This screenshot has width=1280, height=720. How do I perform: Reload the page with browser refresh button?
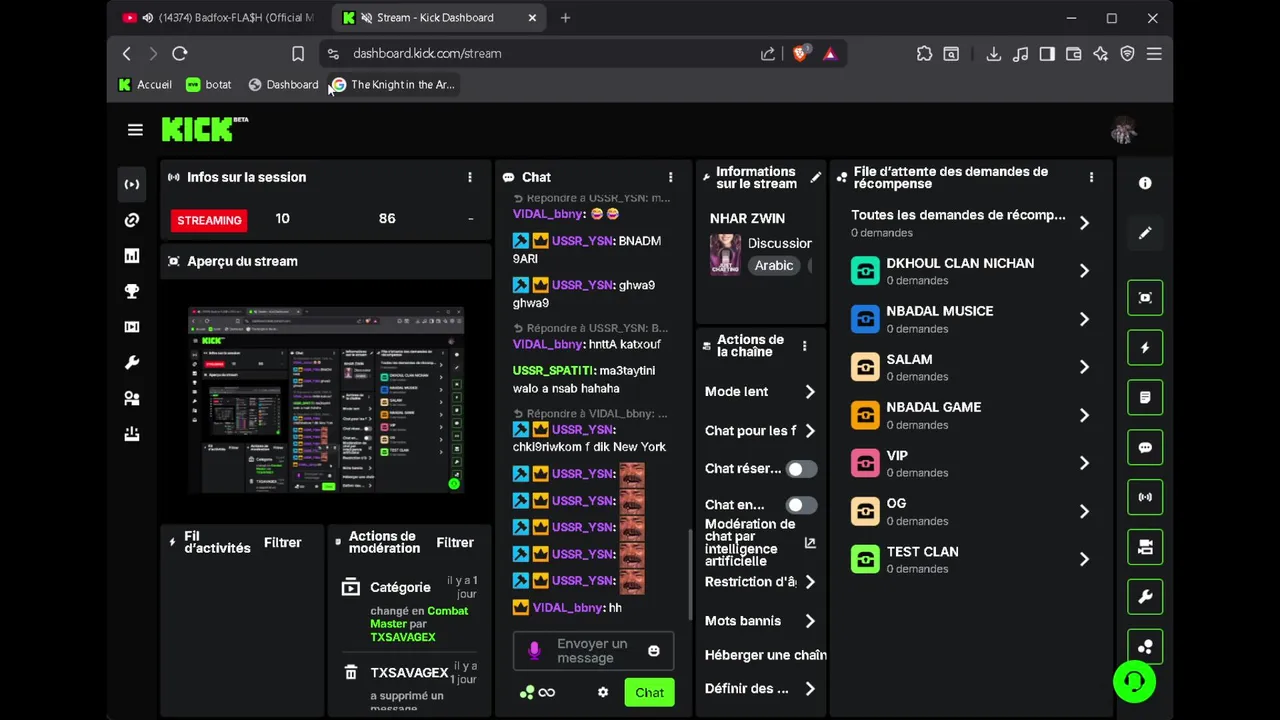click(x=180, y=54)
